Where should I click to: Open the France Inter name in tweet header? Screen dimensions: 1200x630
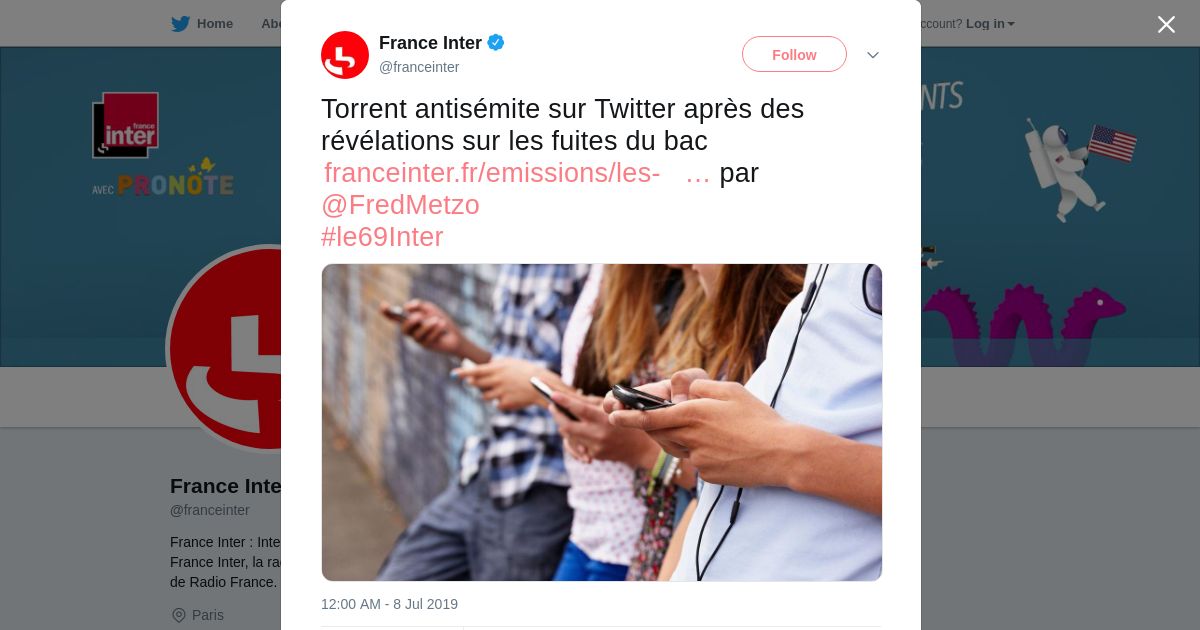[x=430, y=43]
